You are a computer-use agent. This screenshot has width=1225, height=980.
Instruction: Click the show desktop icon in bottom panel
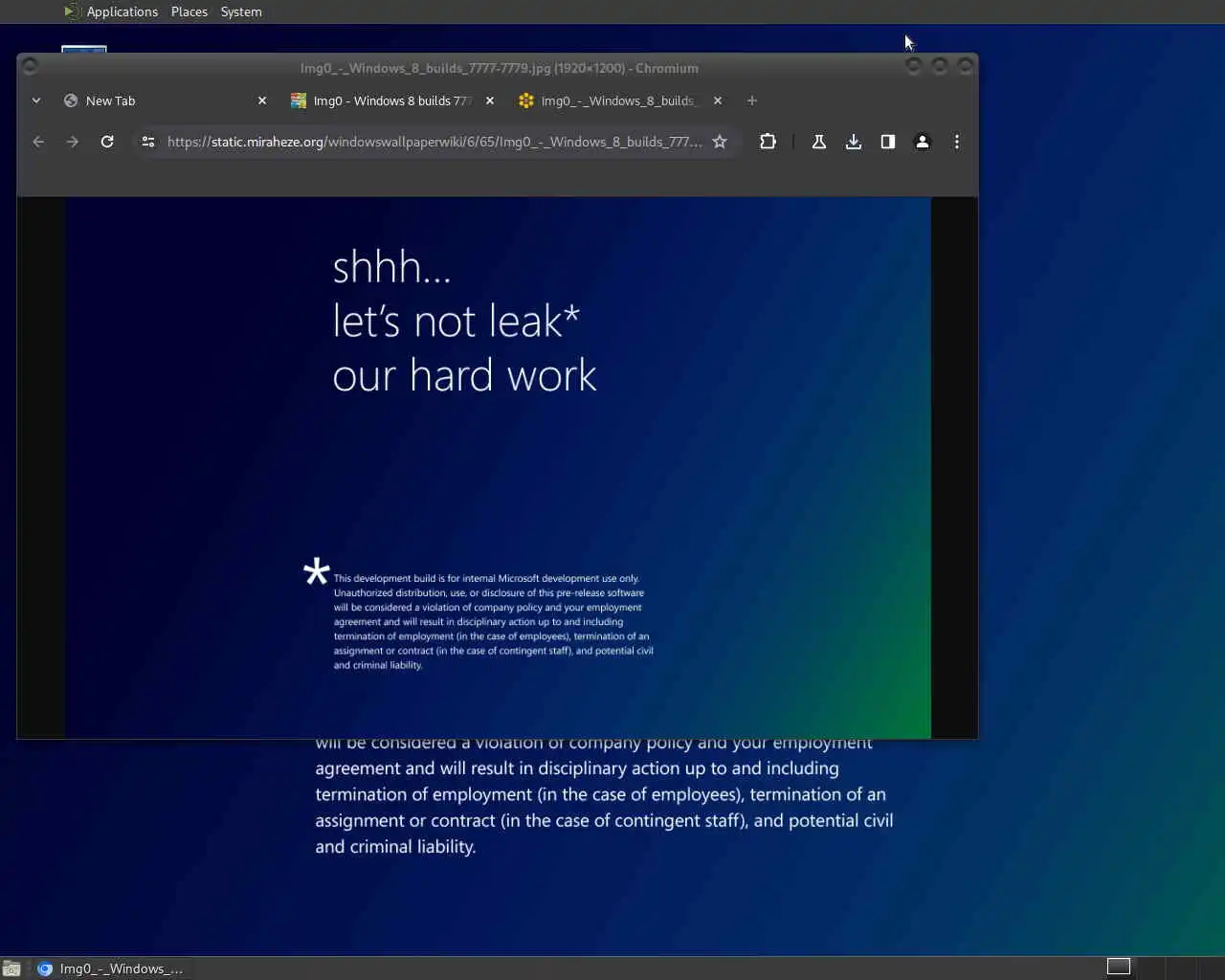[x=11, y=969]
